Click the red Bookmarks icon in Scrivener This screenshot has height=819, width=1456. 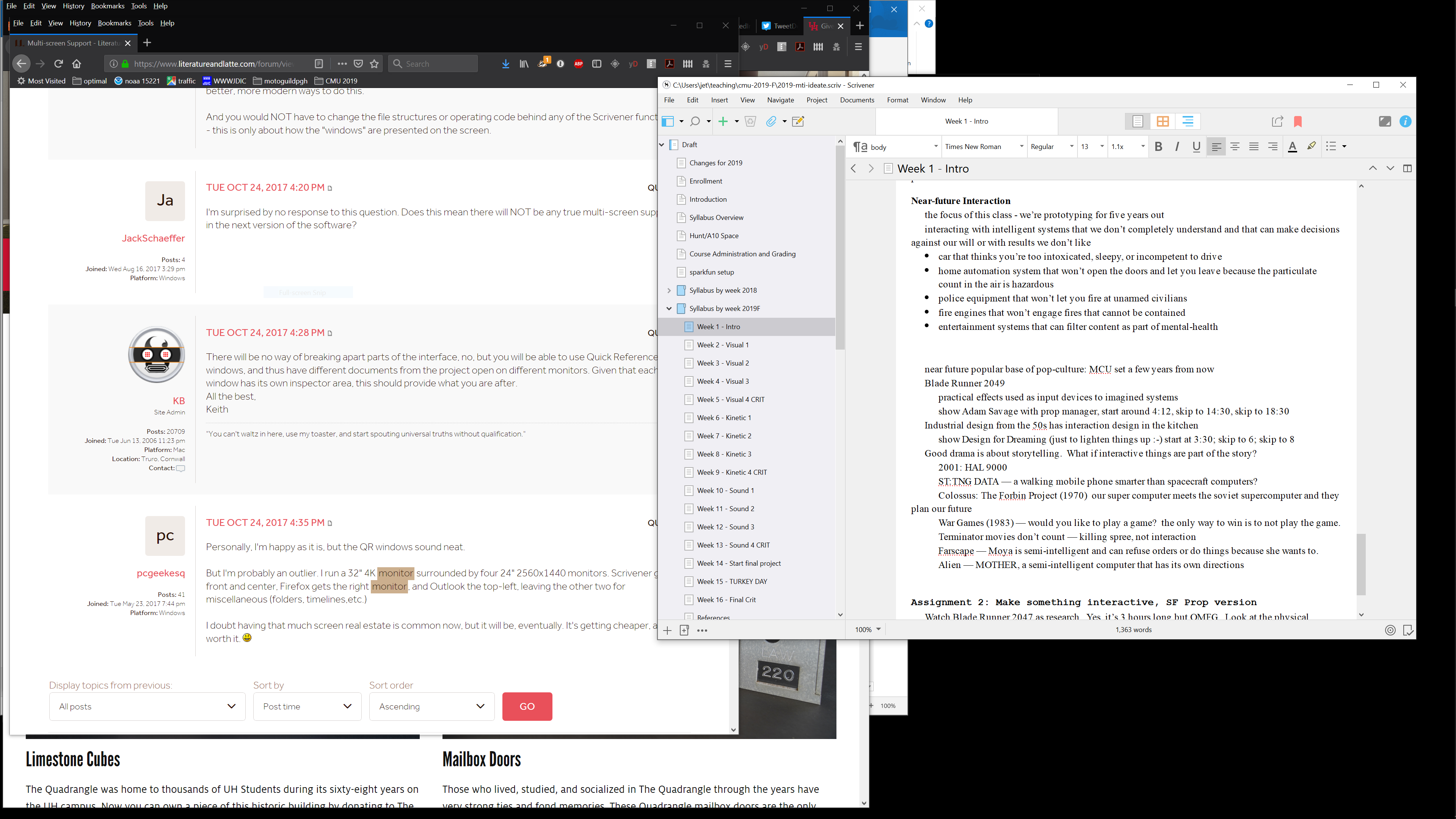[1298, 121]
